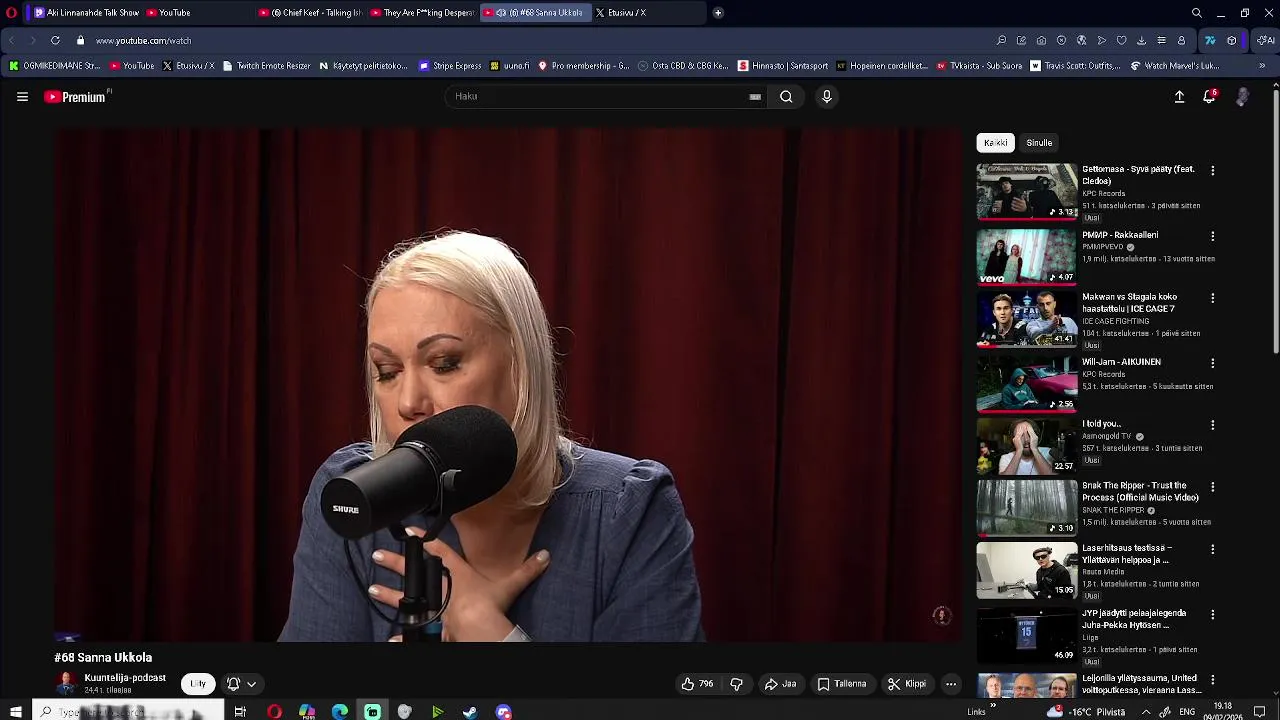The image size is (1280, 720).
Task: Open Kuuntelija-podcast channel avatar
Action: point(66,684)
